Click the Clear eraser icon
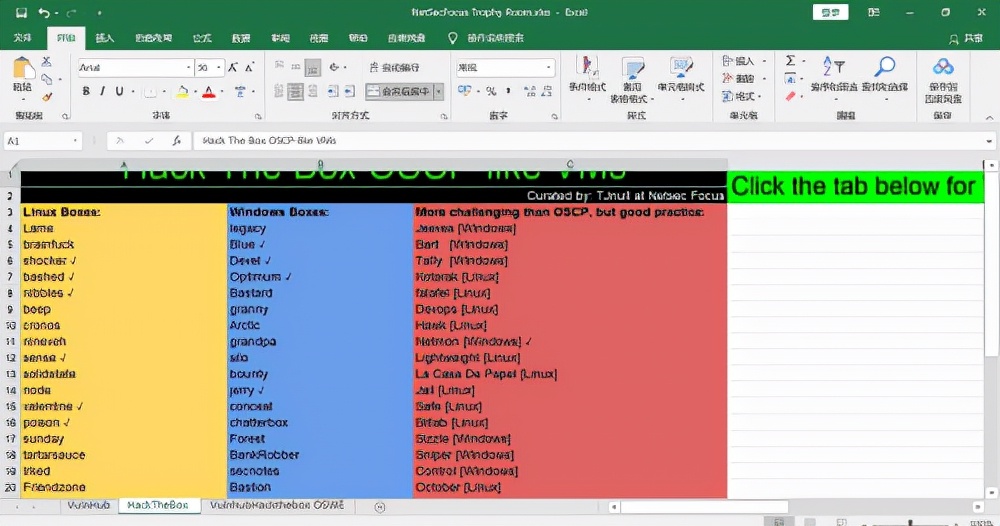Screen dimensions: 1000x526 click(x=791, y=96)
